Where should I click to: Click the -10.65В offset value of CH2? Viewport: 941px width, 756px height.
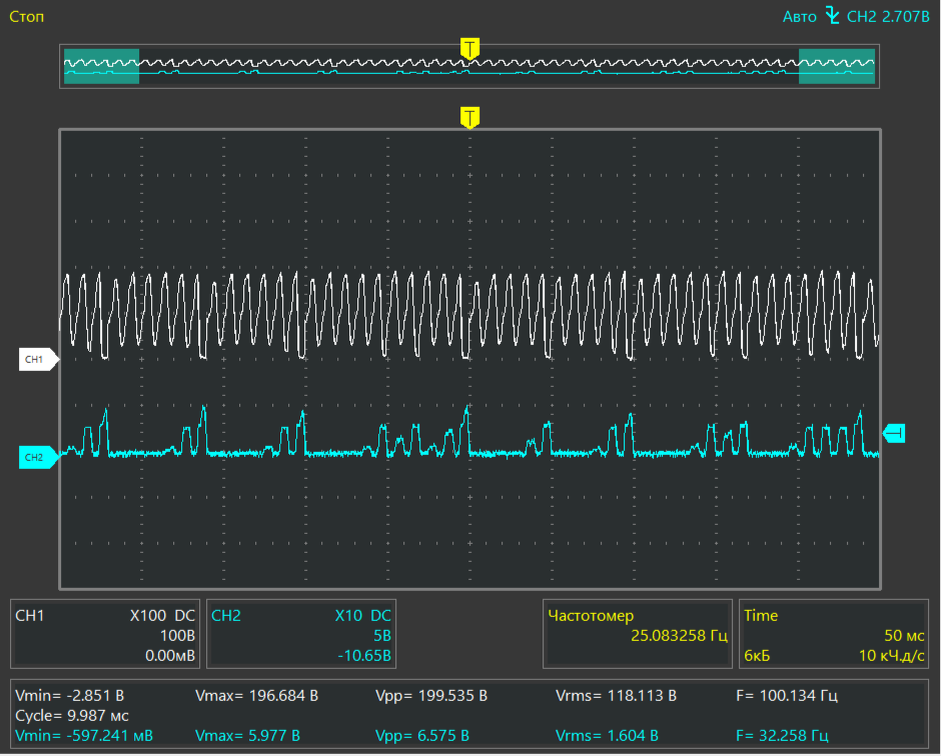click(364, 656)
